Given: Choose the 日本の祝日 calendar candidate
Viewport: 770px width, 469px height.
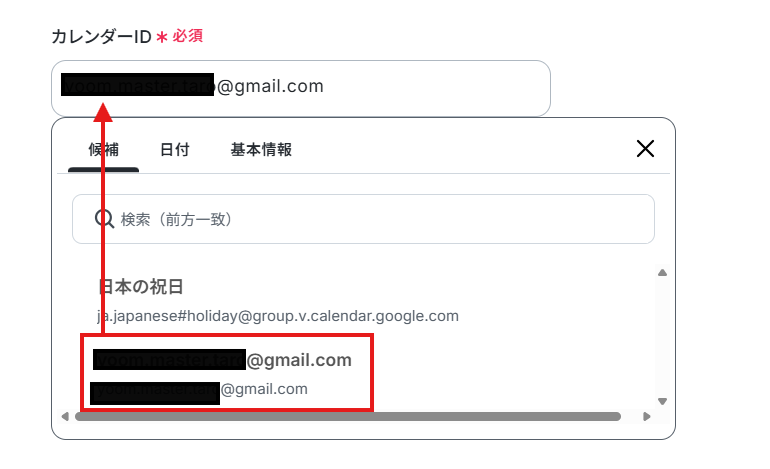Looking at the screenshot, I should pos(278,300).
